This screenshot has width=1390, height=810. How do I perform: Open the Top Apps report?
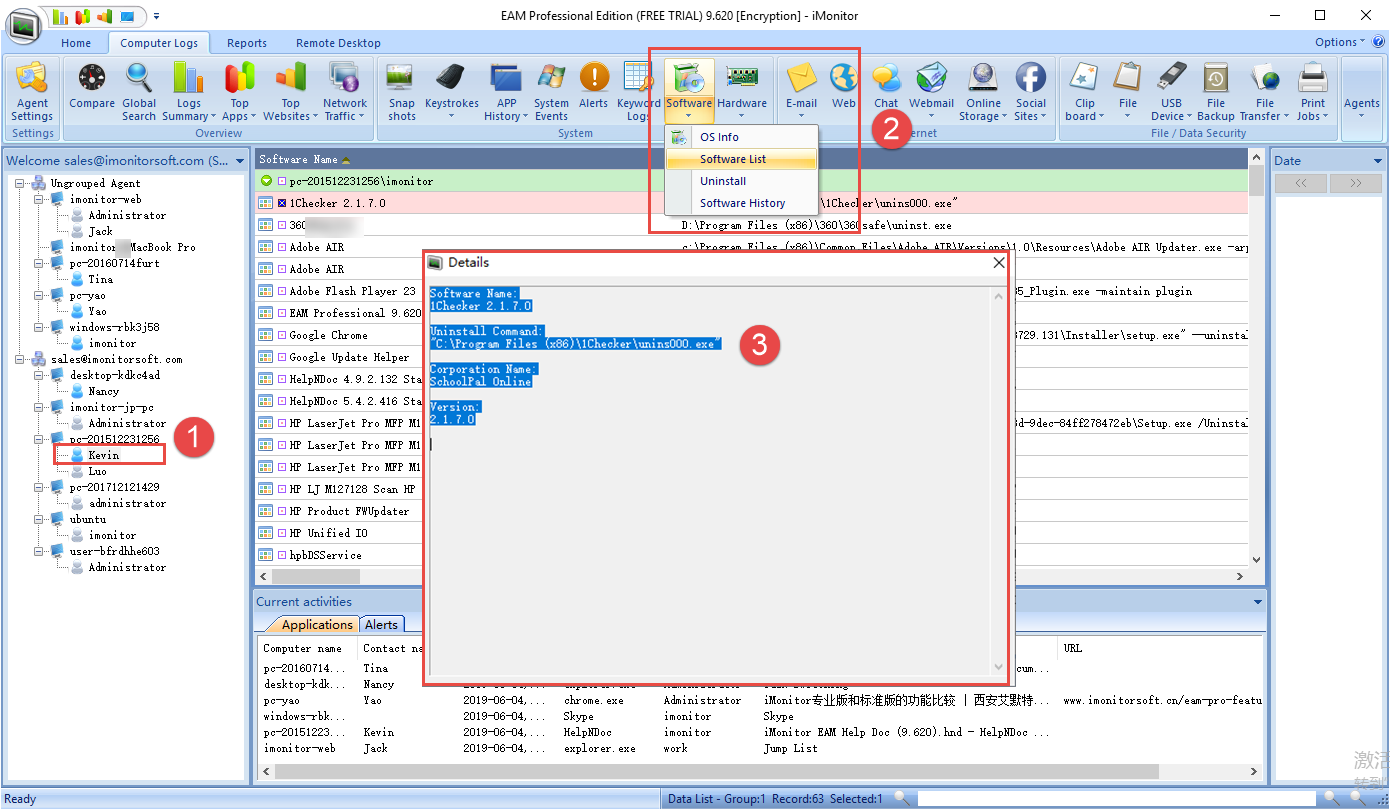click(239, 92)
